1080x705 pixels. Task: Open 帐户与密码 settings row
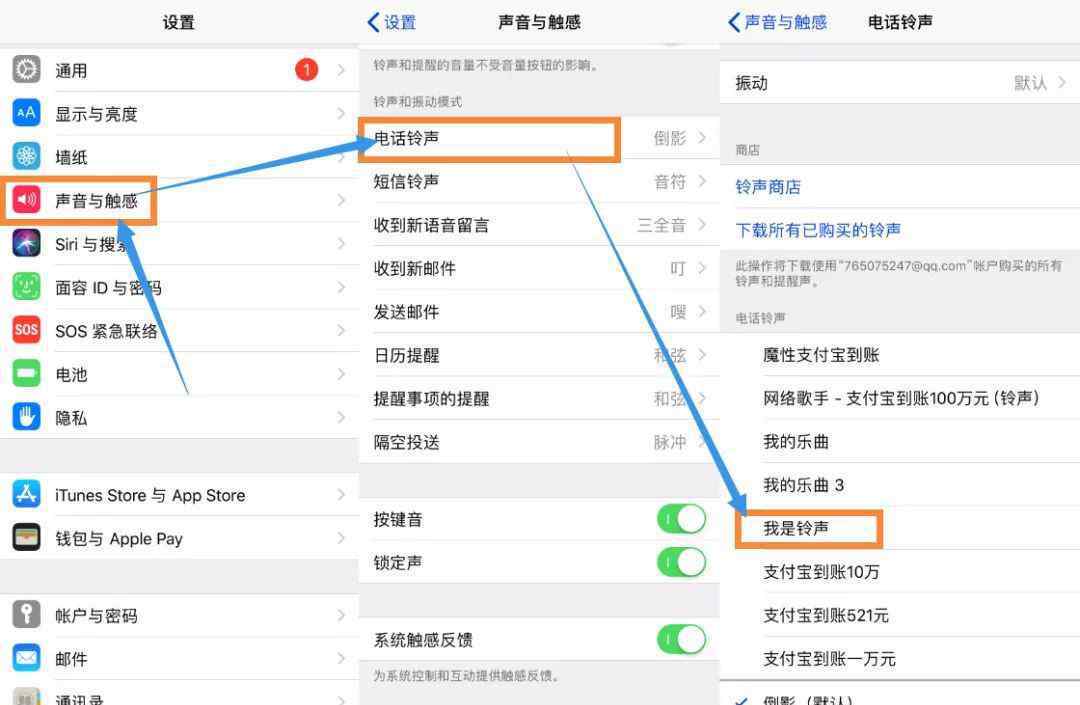coord(179,615)
